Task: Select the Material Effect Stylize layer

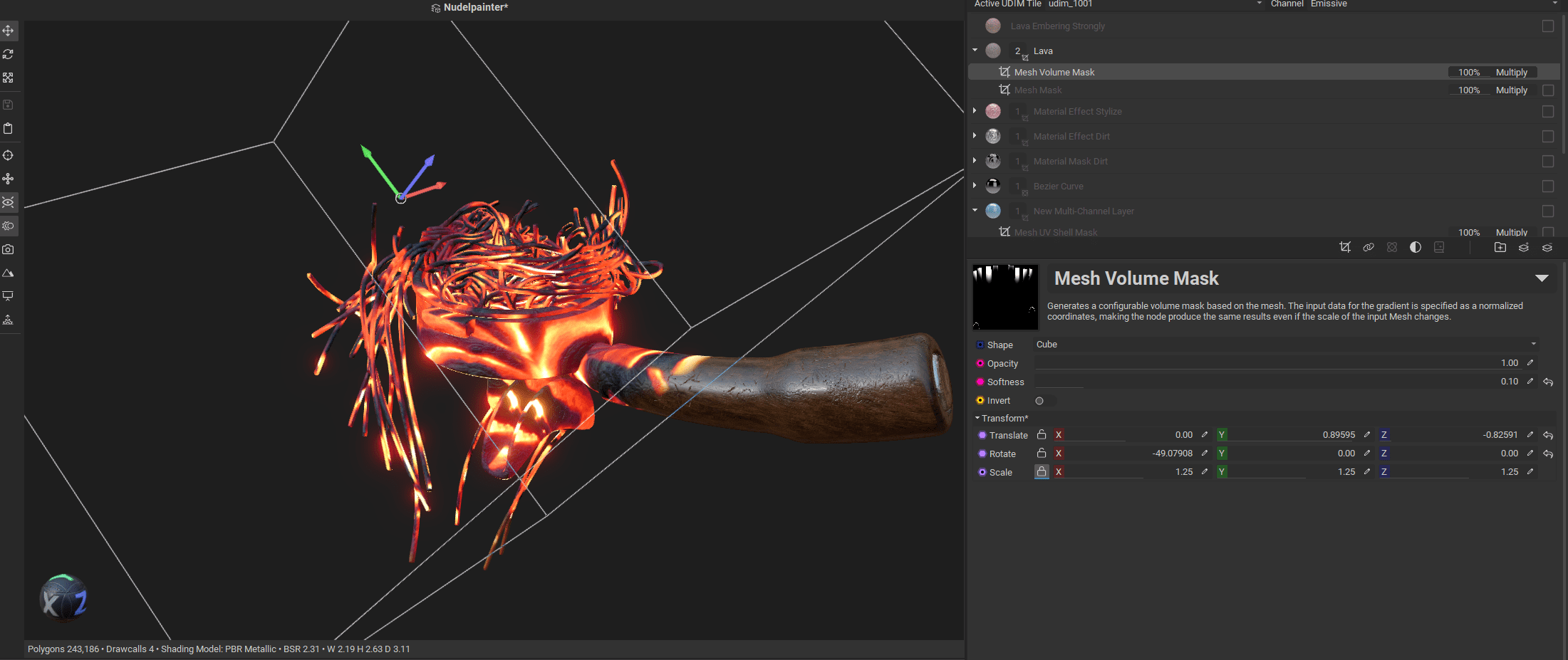Action: [1077, 112]
